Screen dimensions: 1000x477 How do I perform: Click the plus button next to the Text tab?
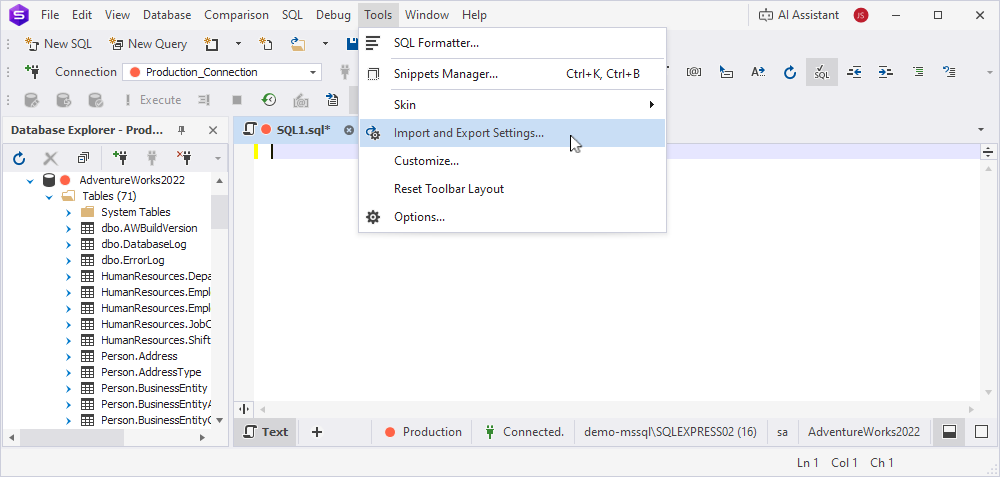316,432
